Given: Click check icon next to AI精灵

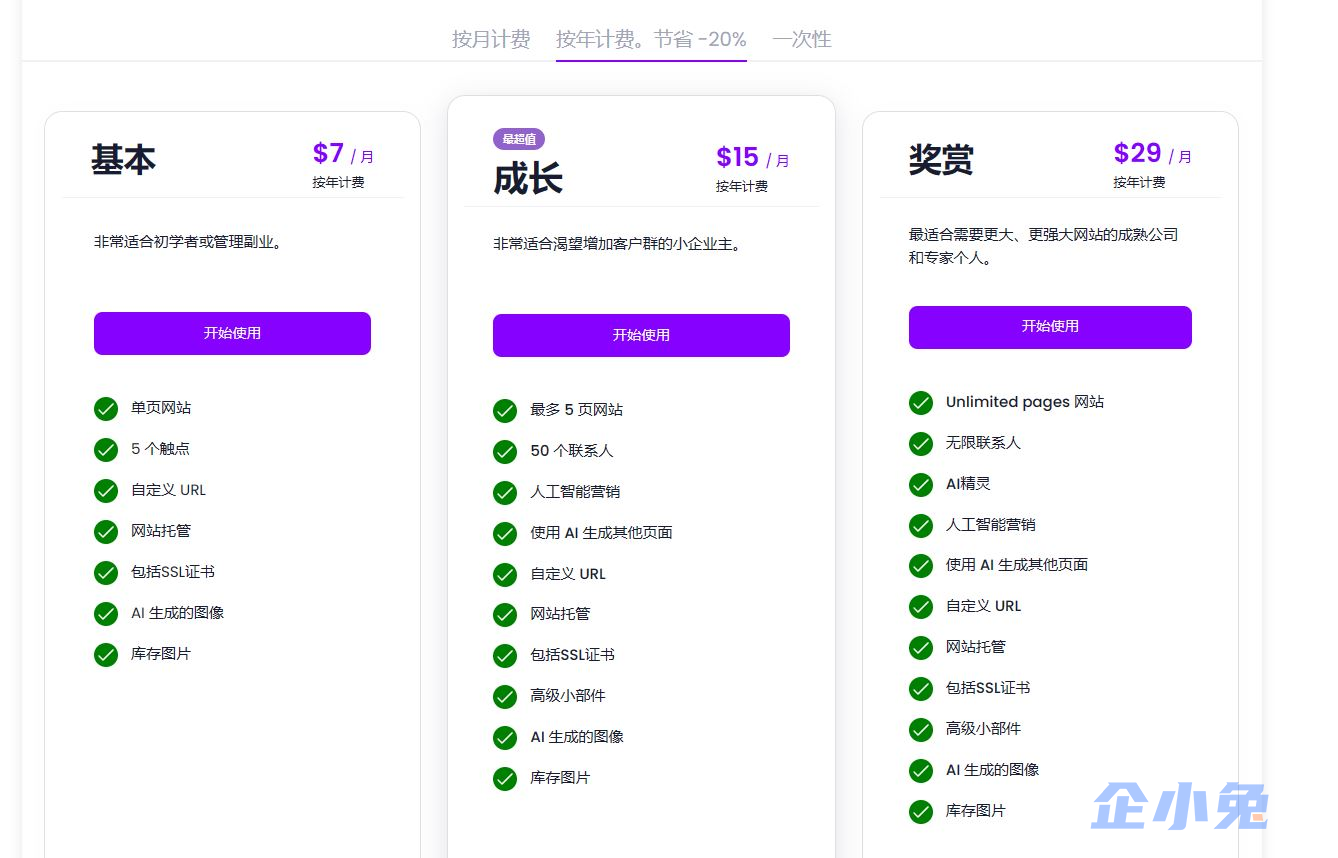Looking at the screenshot, I should 921,485.
